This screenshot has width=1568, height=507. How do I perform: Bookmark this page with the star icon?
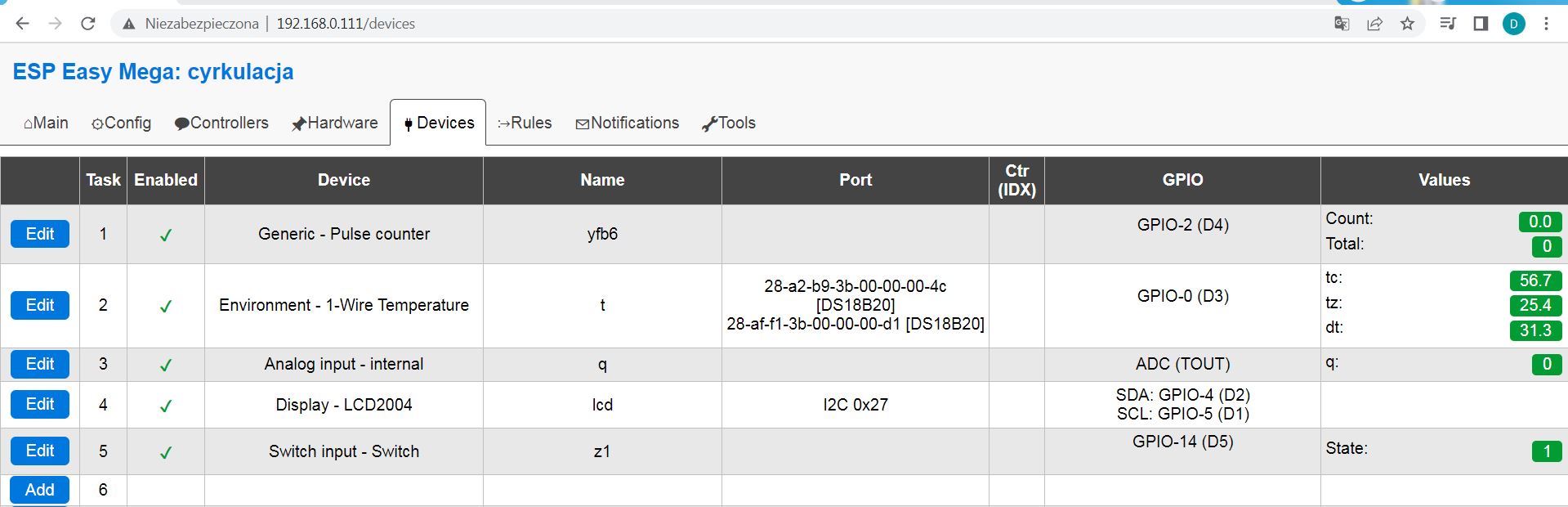1407,24
